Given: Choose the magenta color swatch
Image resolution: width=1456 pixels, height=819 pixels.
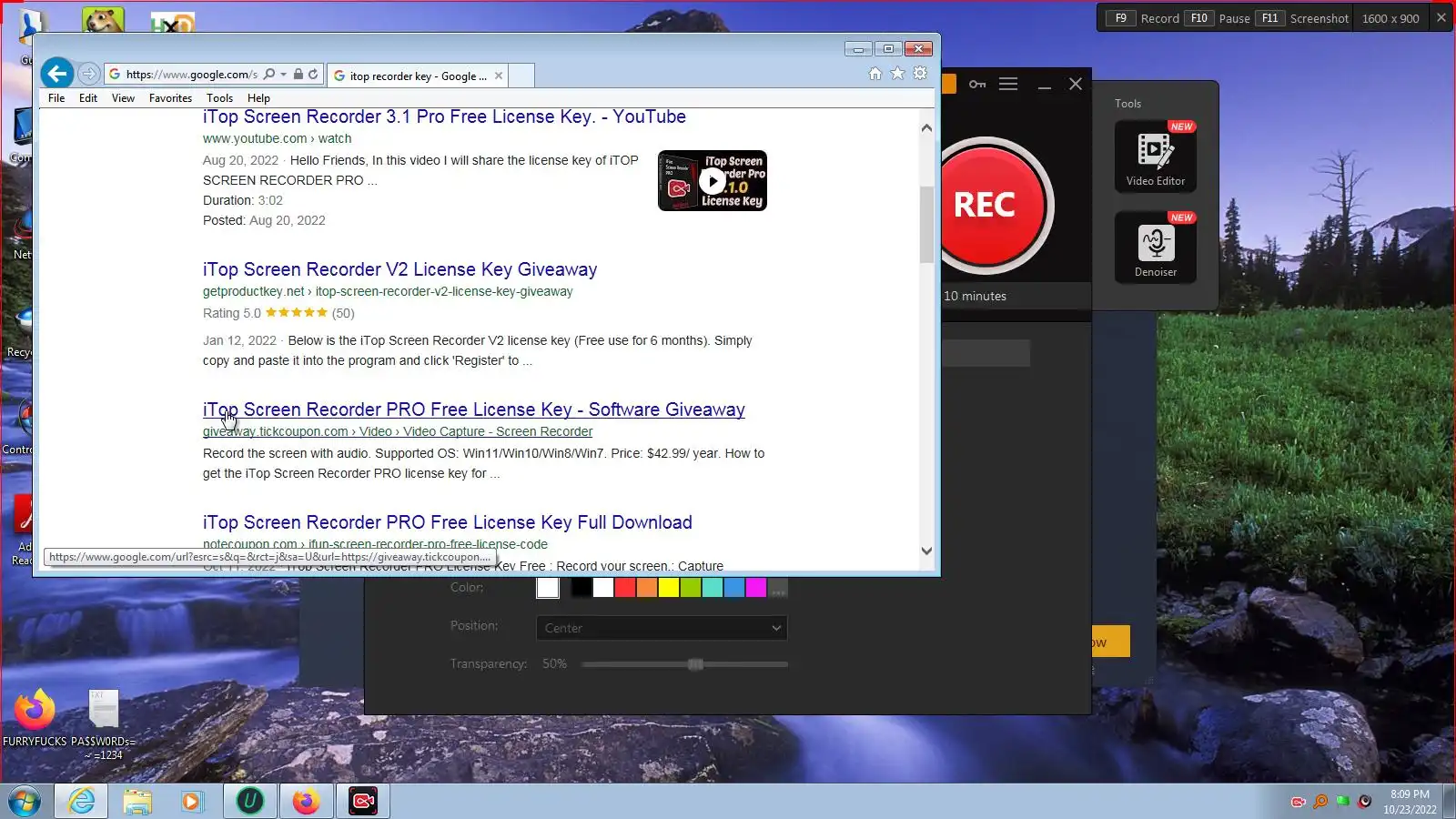Looking at the screenshot, I should 755,588.
